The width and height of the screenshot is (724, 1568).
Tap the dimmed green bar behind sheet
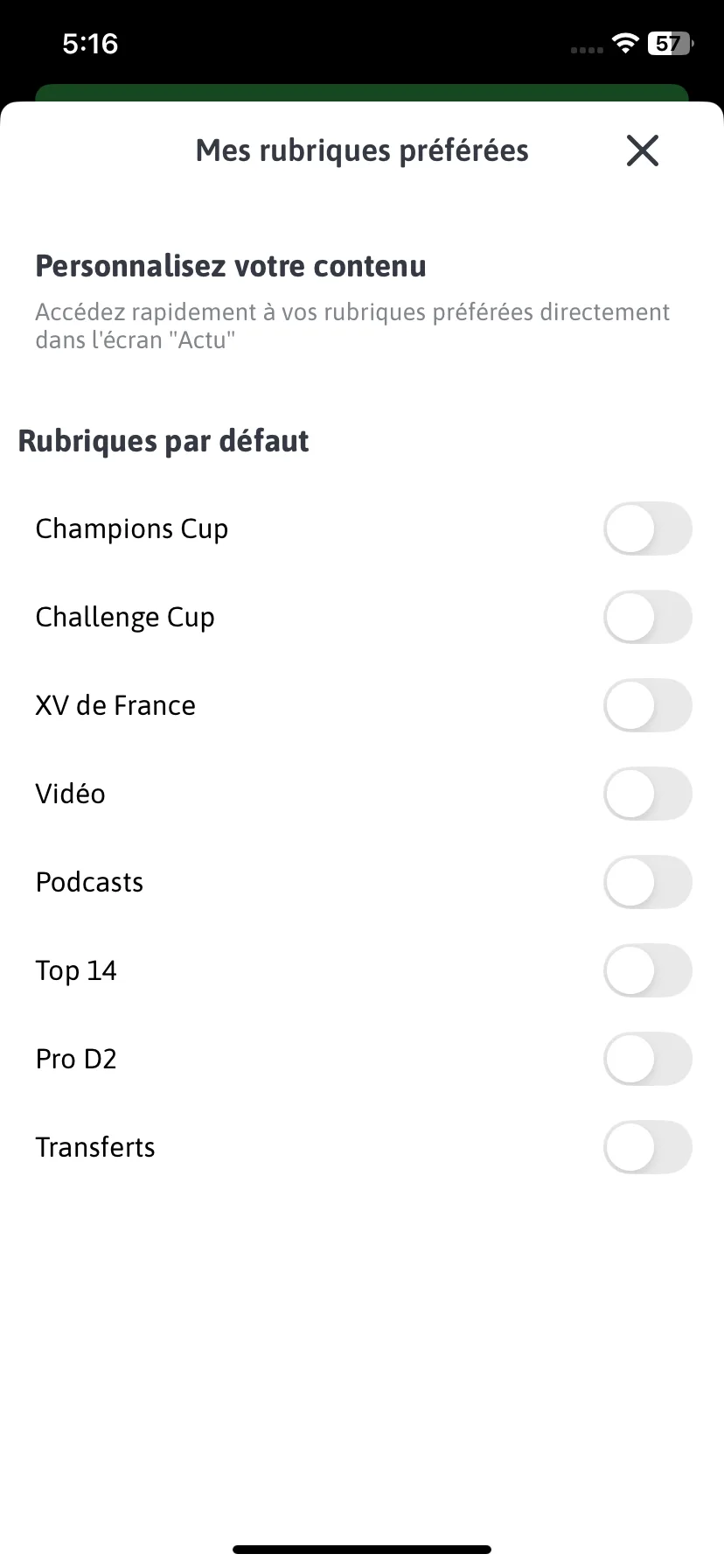(362, 92)
